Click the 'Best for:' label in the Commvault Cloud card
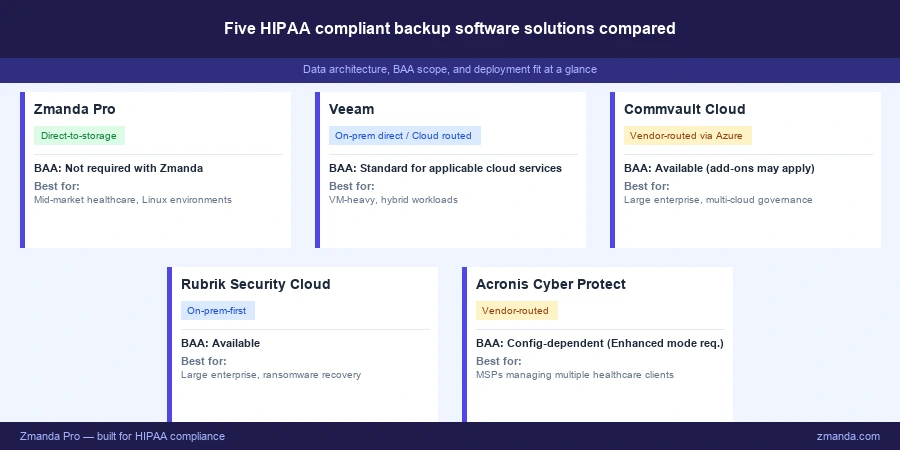Viewport: 900px width, 450px height. 647,186
